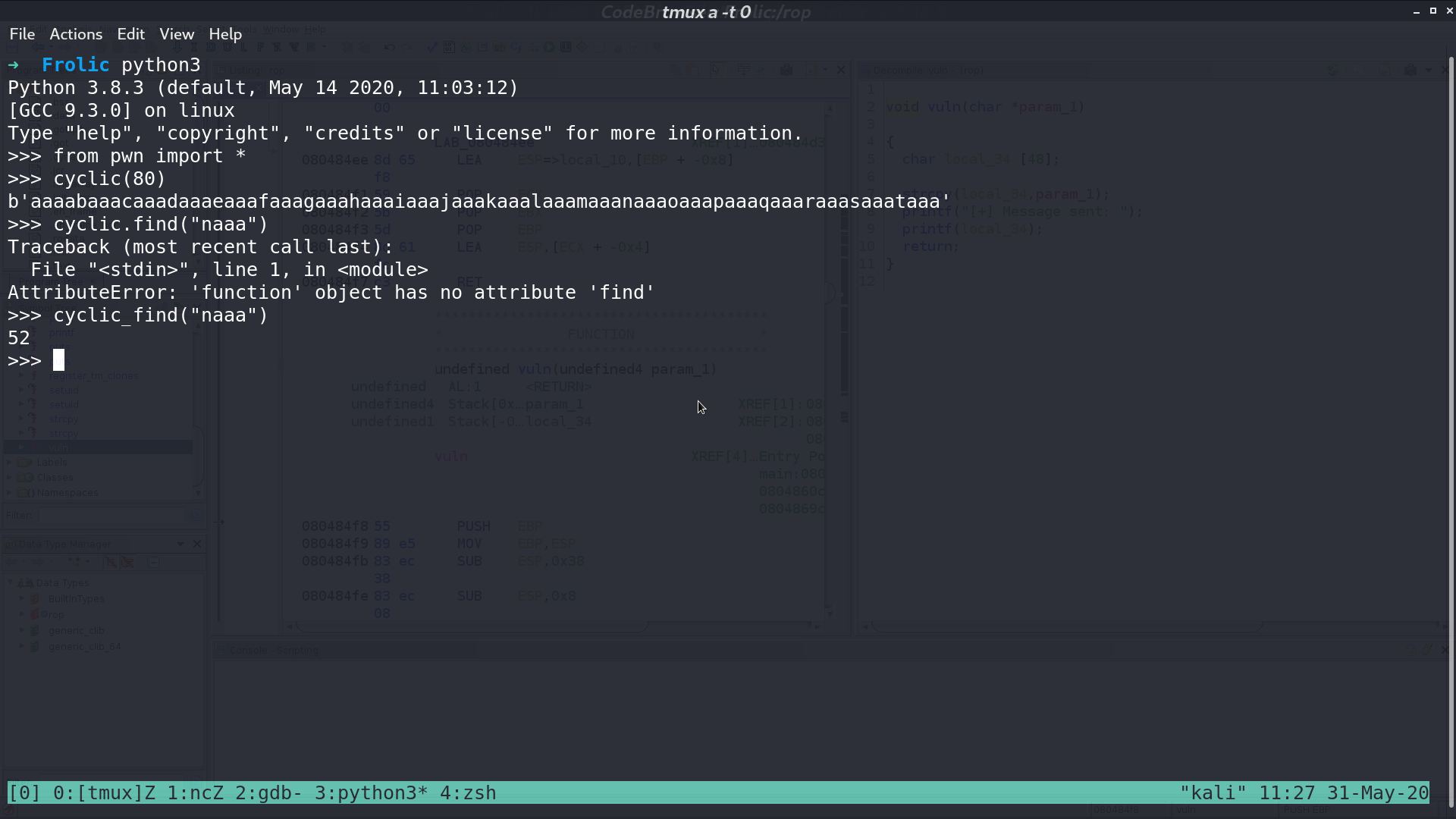Open the Edit menu
The width and height of the screenshot is (1456, 819).
click(x=130, y=34)
